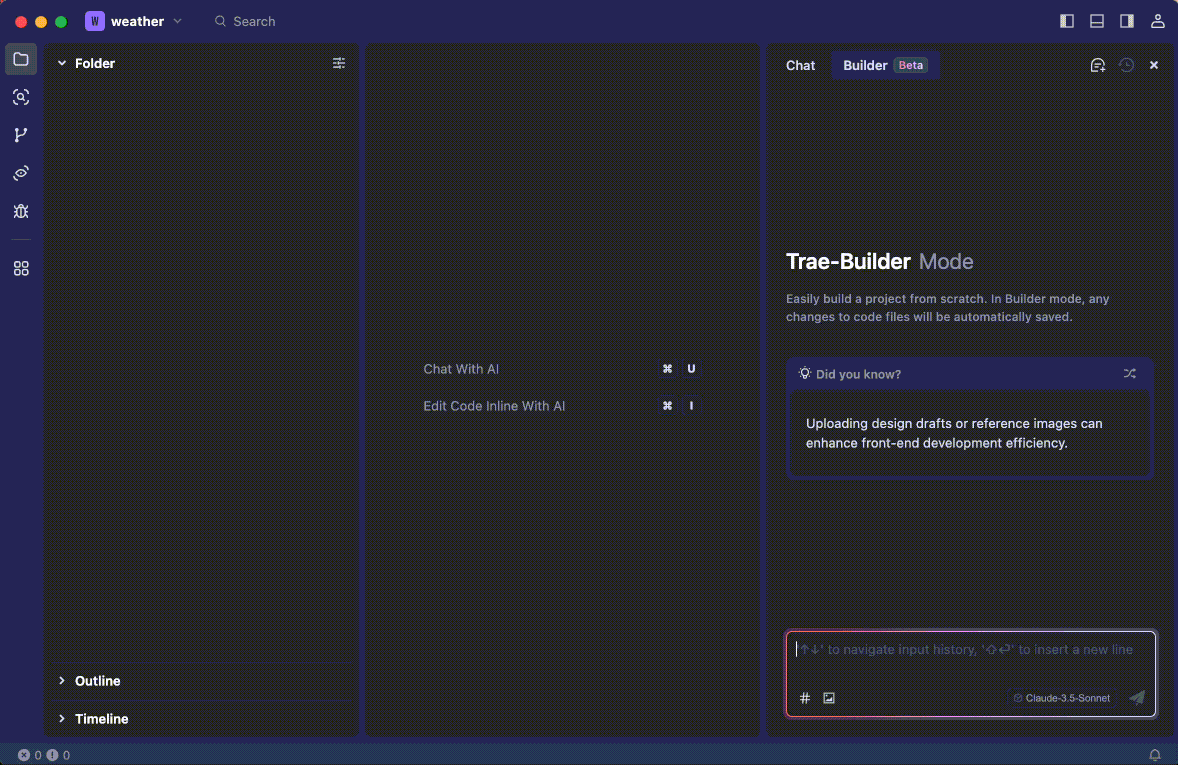Click the Trae-Builder Mode title

[x=879, y=262]
